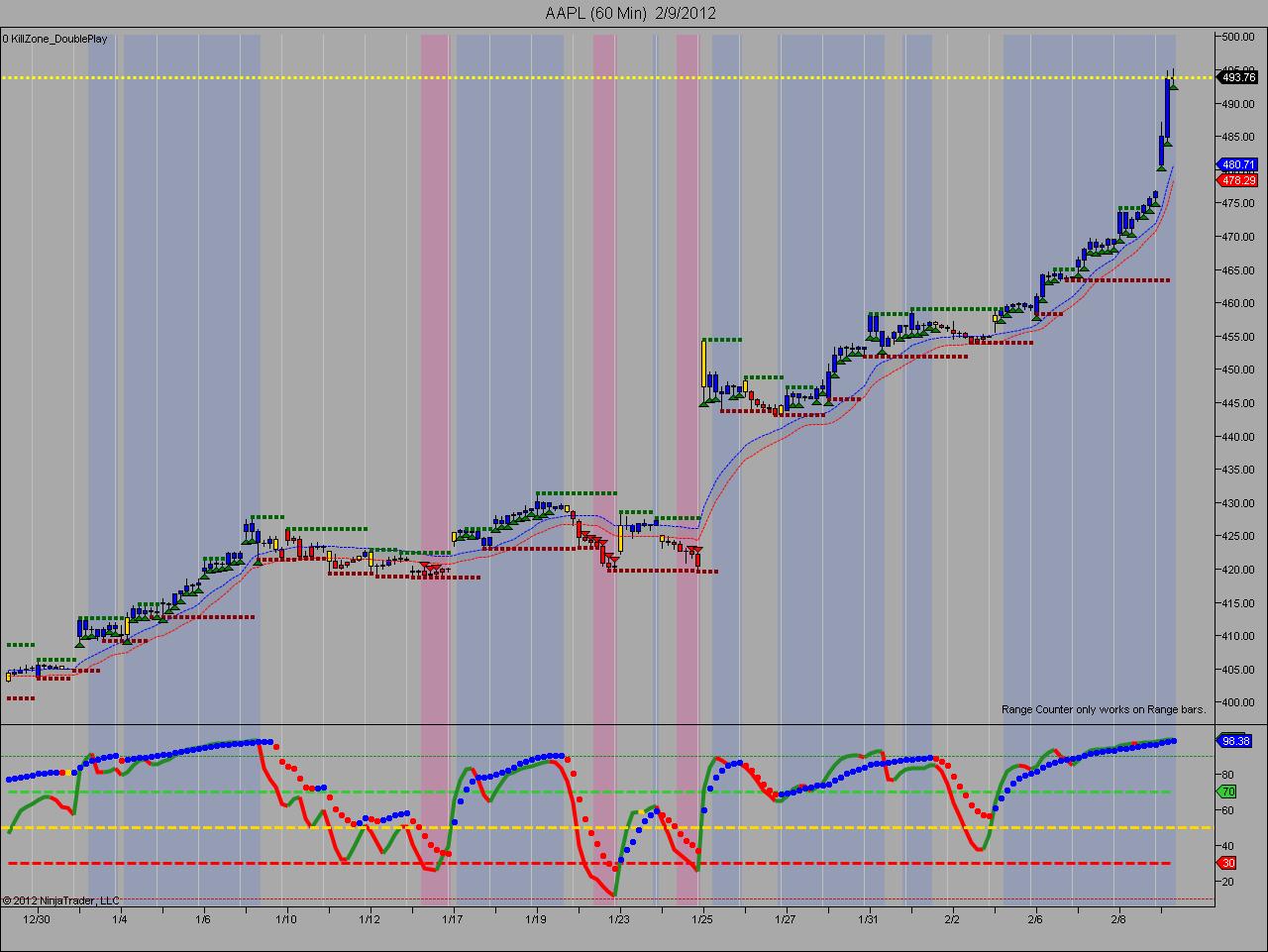This screenshot has width=1268, height=952.
Task: Select the 475.00 price axis label
Action: pyautogui.click(x=1238, y=204)
